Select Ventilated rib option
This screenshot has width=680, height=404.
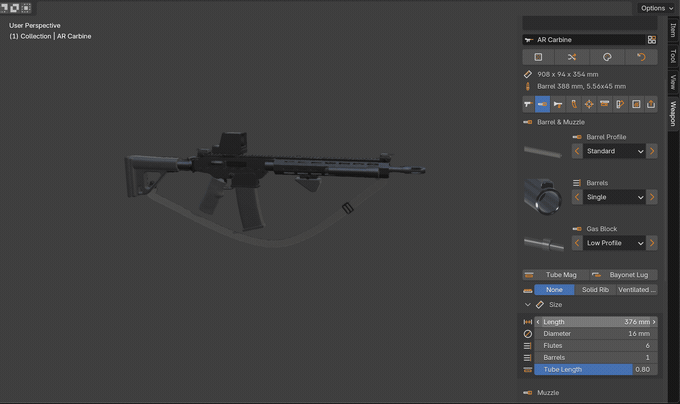pos(637,290)
